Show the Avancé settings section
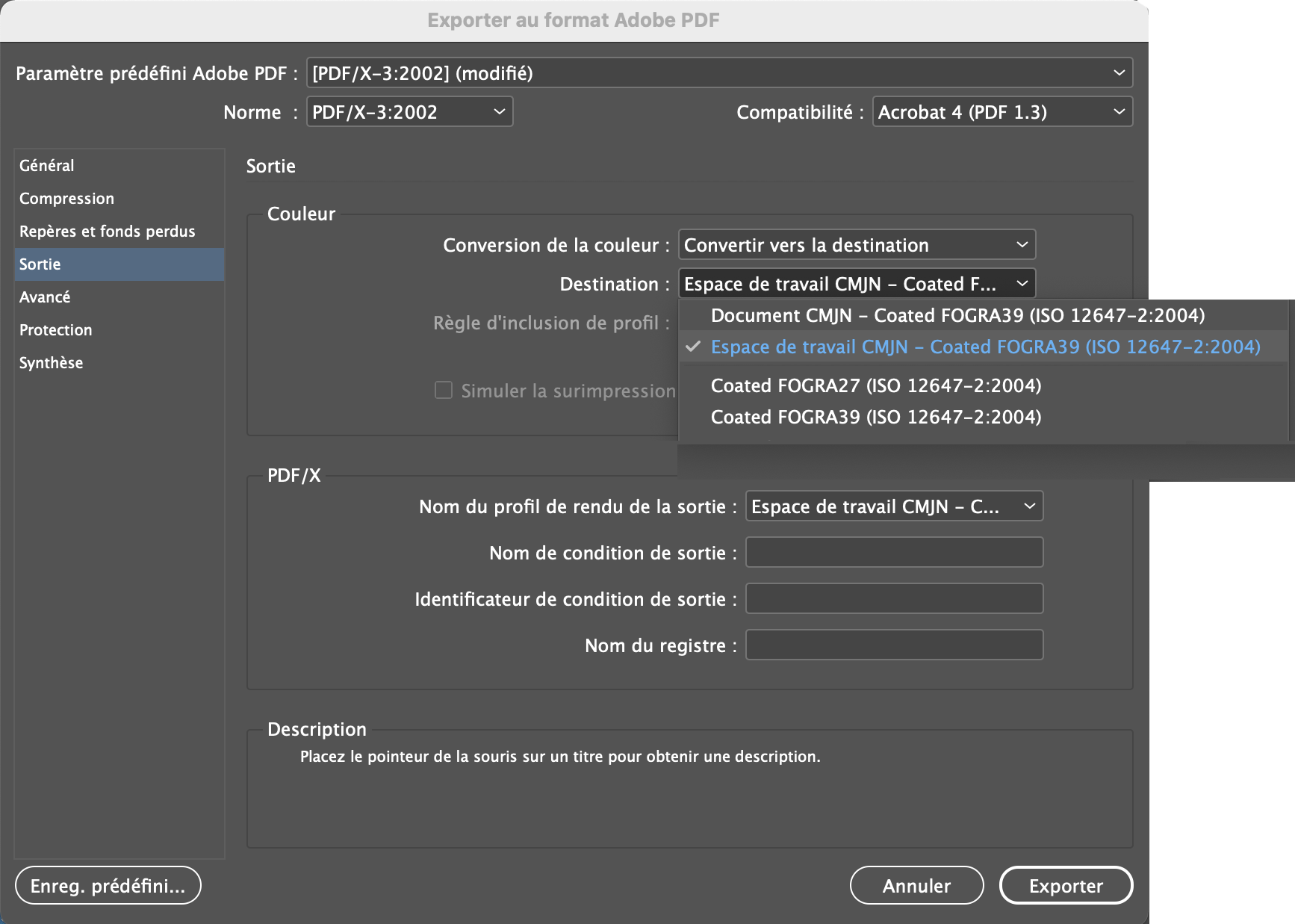This screenshot has height=924, width=1295. coord(45,297)
